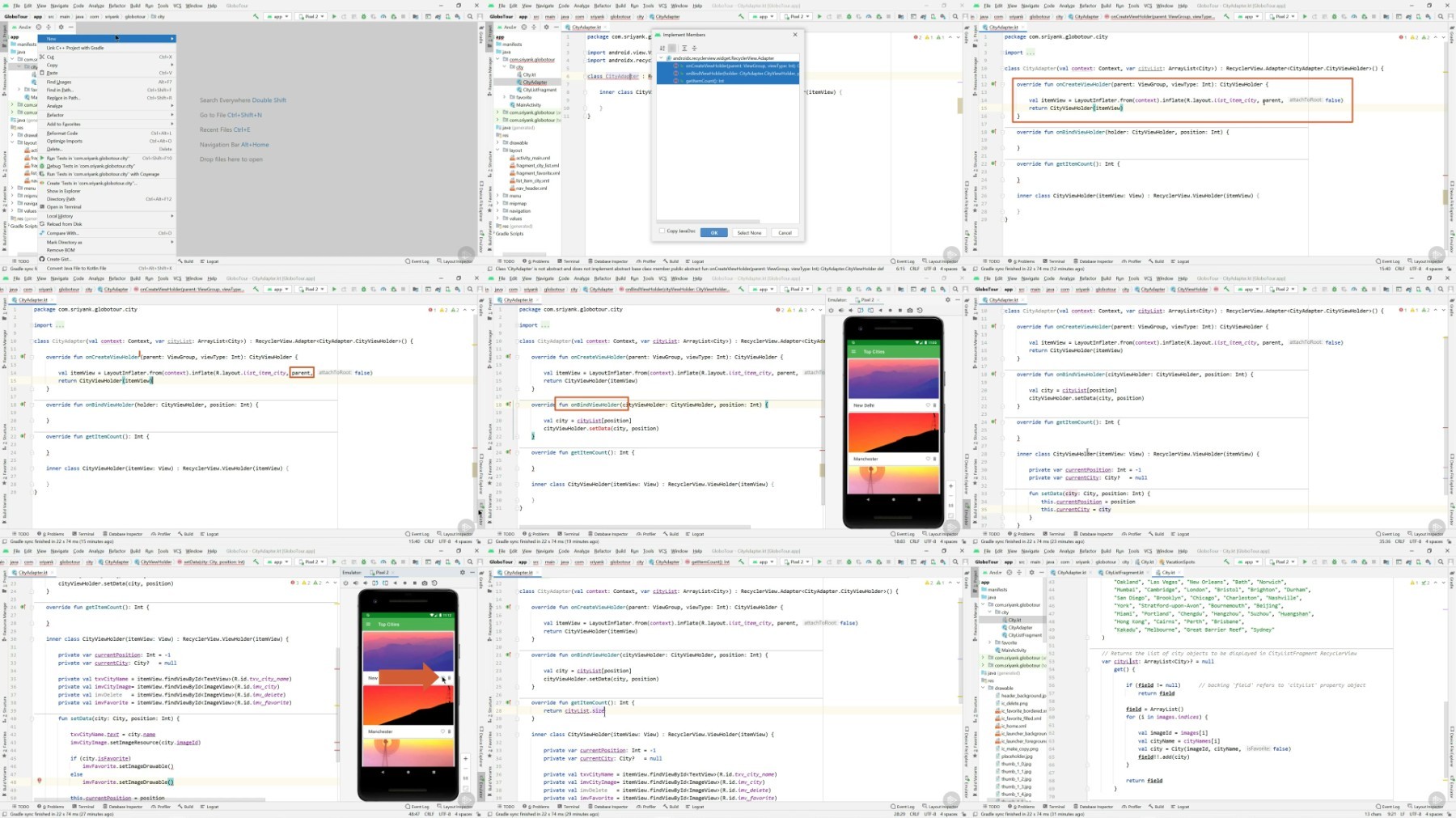Viewport: 1456px width, 818px height.
Task: Switch to the CityListFragment.kt editor tab
Action: pos(1123,573)
